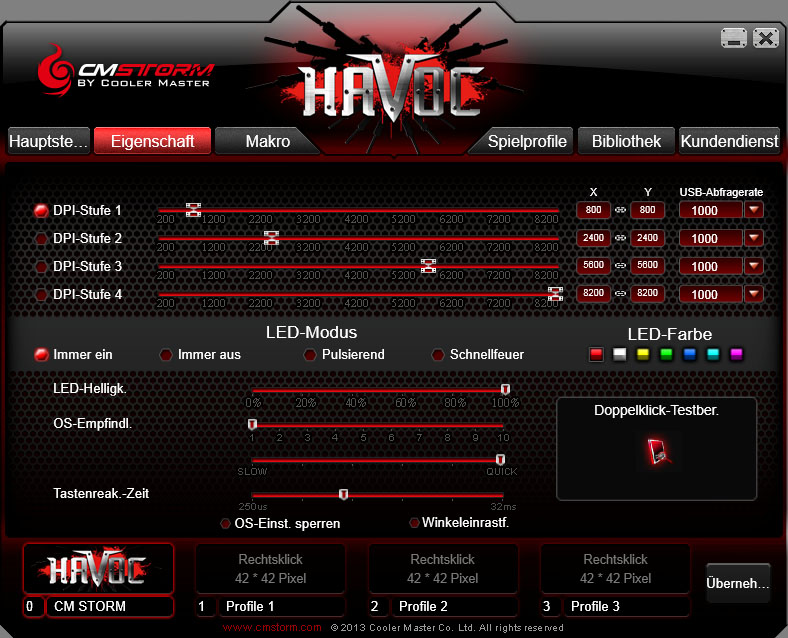Click the X/Y link icon for DPI-Stufe 4
Viewport: 788px width, 638px height.
[x=621, y=293]
